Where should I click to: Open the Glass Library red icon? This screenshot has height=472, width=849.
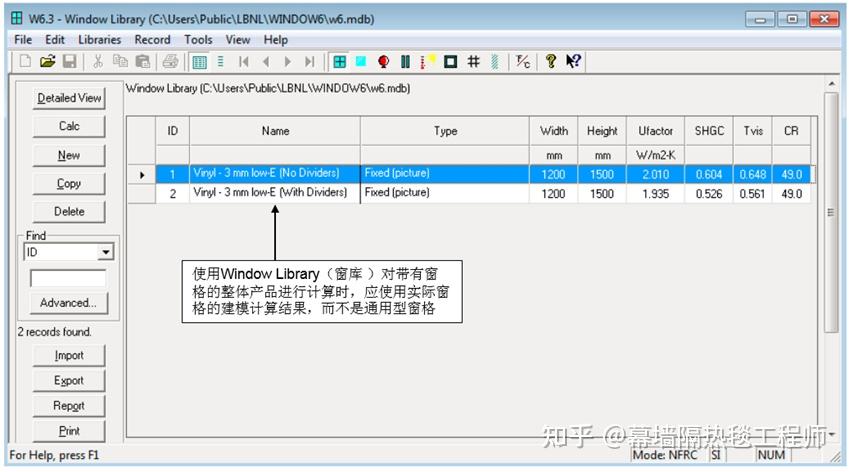point(383,61)
